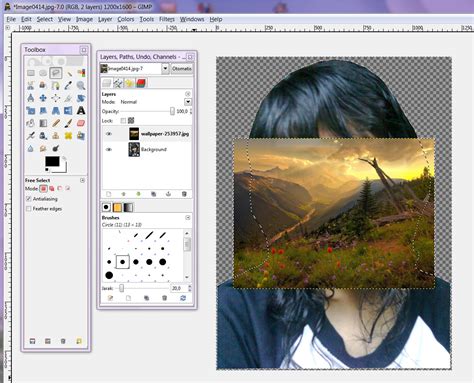474x383 pixels.
Task: Open the Colors menu
Action: pos(126,19)
